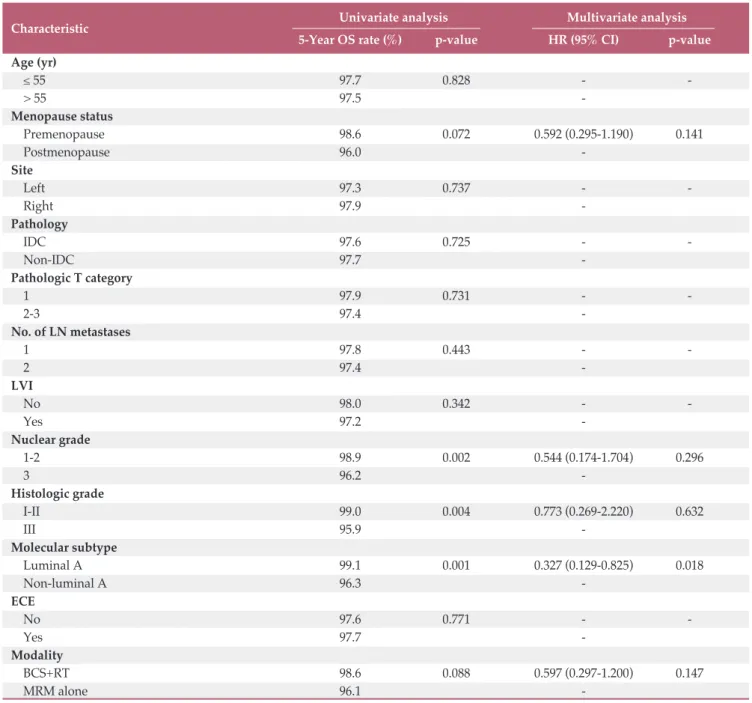The image size is (752, 703).
Task: Select the 'IDC' row label
Action: point(35,242)
